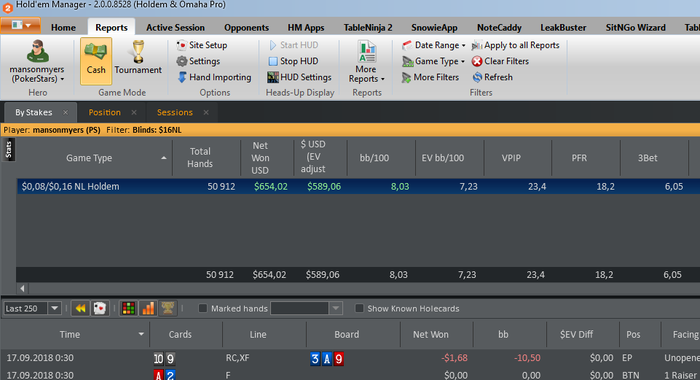Open Site Setup options

coord(202,45)
